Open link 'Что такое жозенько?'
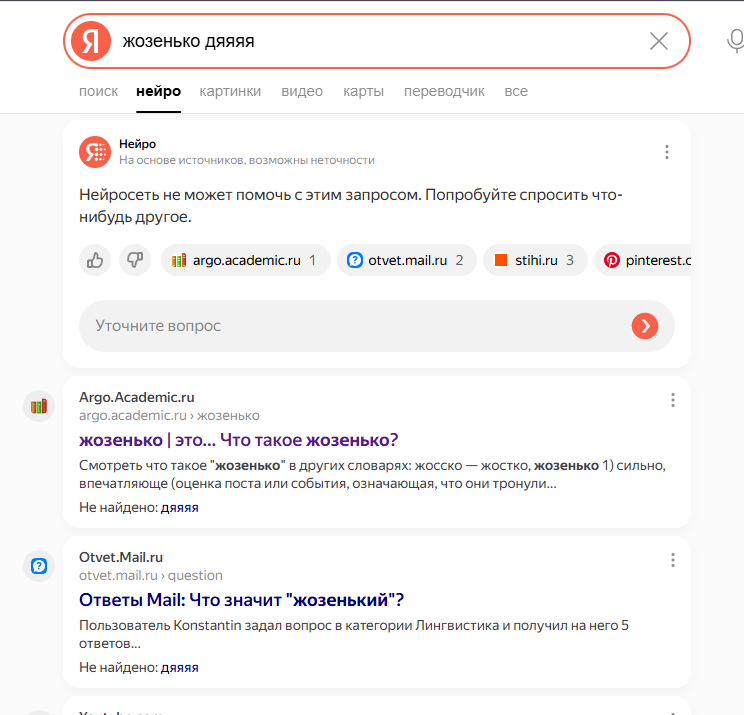Viewport: 744px width, 715px height. click(x=309, y=440)
